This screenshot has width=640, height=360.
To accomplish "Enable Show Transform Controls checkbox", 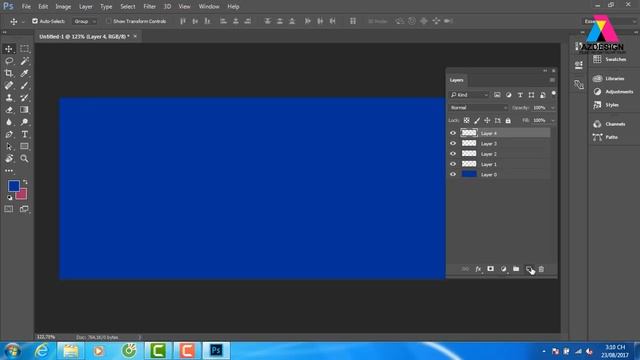I will (x=108, y=21).
